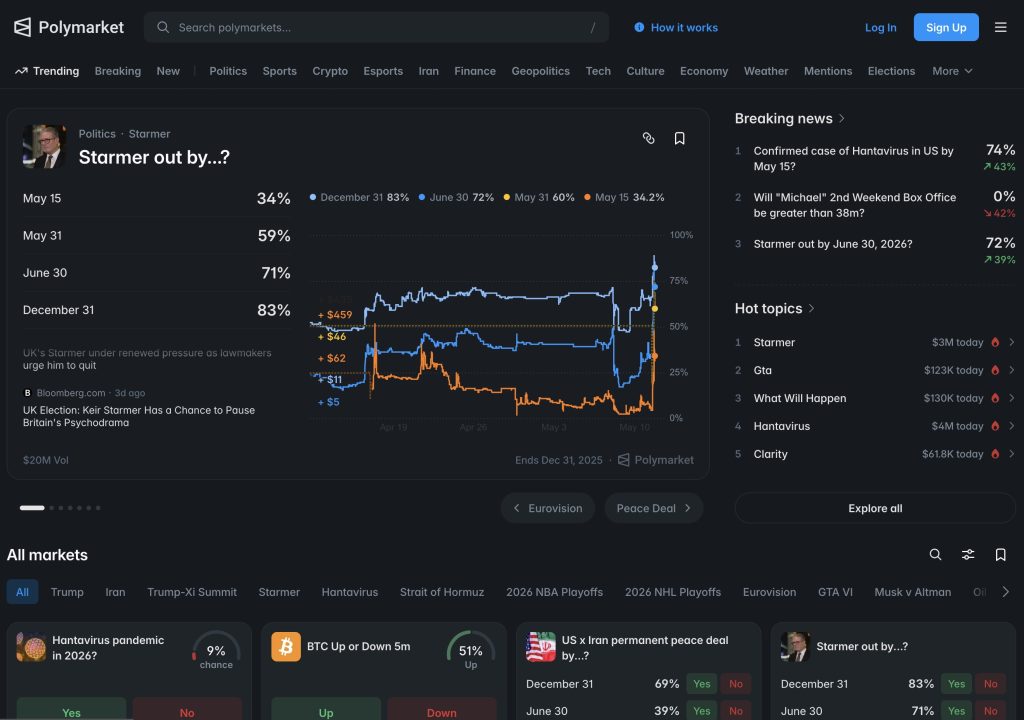Open the Crypto category
Screen dimensions: 1024x720
point(330,71)
